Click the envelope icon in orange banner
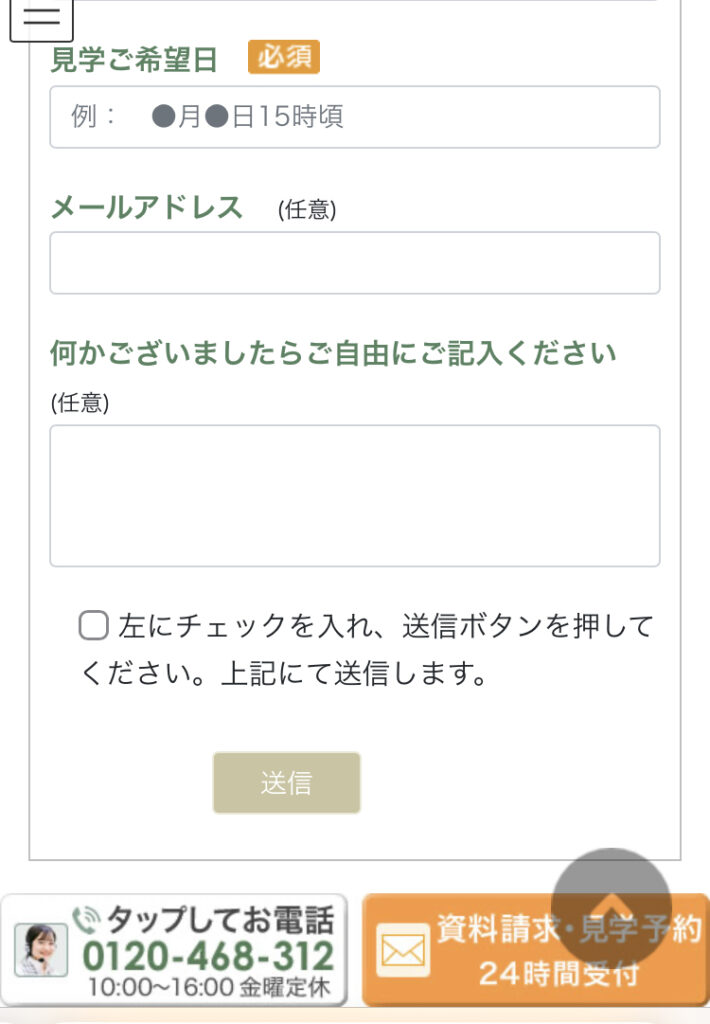Screen dimensions: 710x1024 tap(403, 949)
